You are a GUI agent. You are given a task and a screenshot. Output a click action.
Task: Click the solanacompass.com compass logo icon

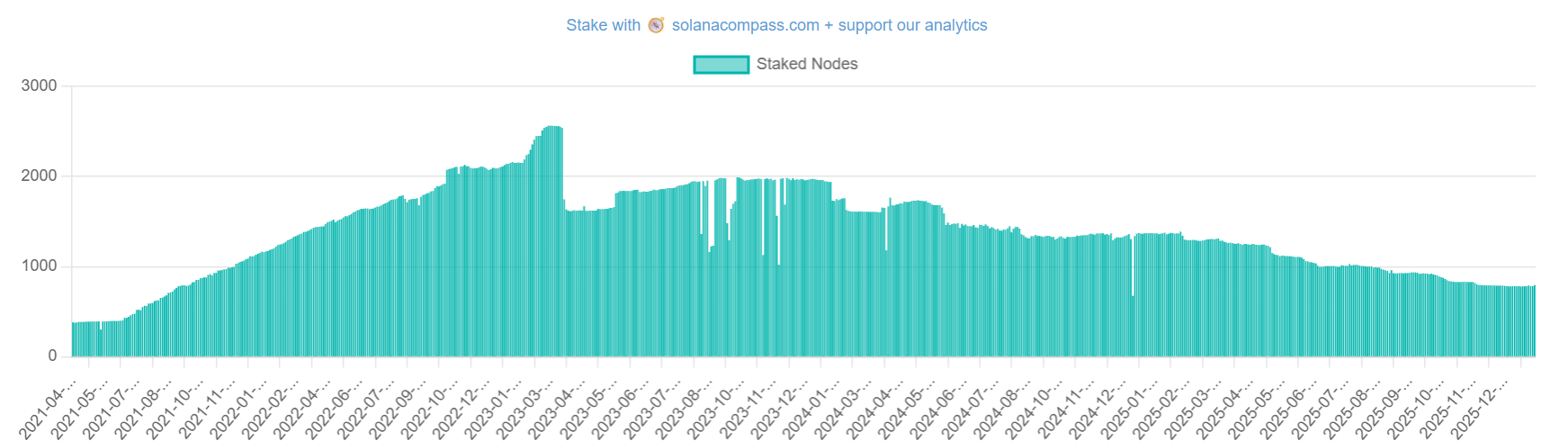[656, 25]
